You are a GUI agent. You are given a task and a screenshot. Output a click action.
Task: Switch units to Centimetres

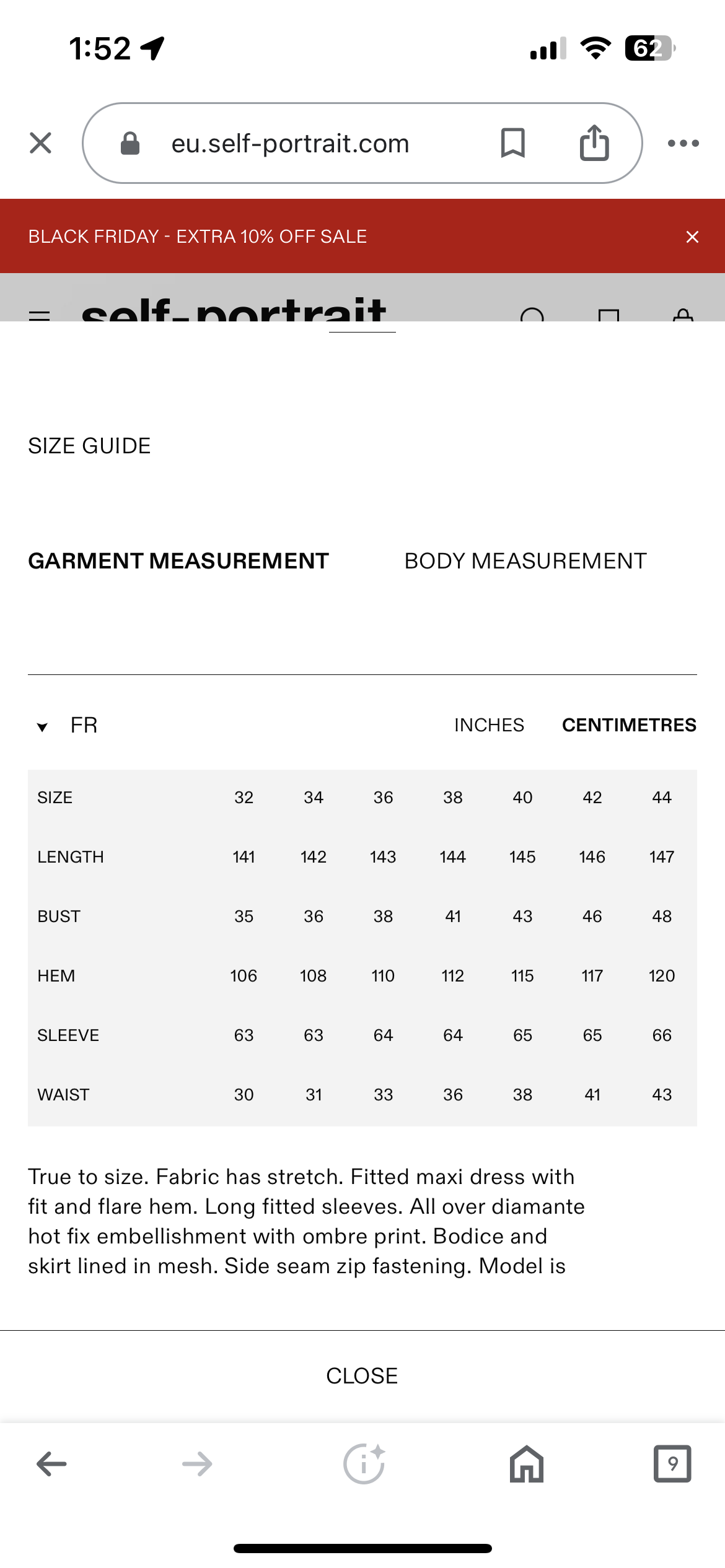click(629, 725)
